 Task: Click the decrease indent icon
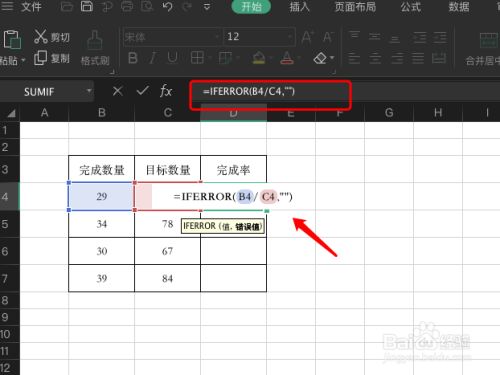(x=419, y=37)
